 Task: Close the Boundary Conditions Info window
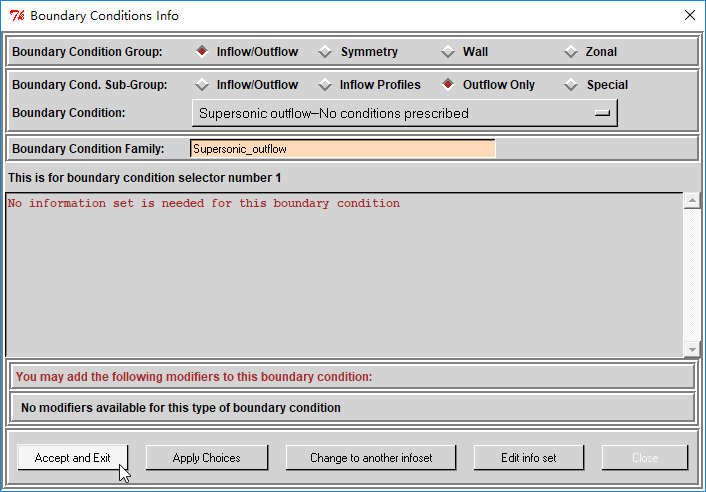pos(689,15)
